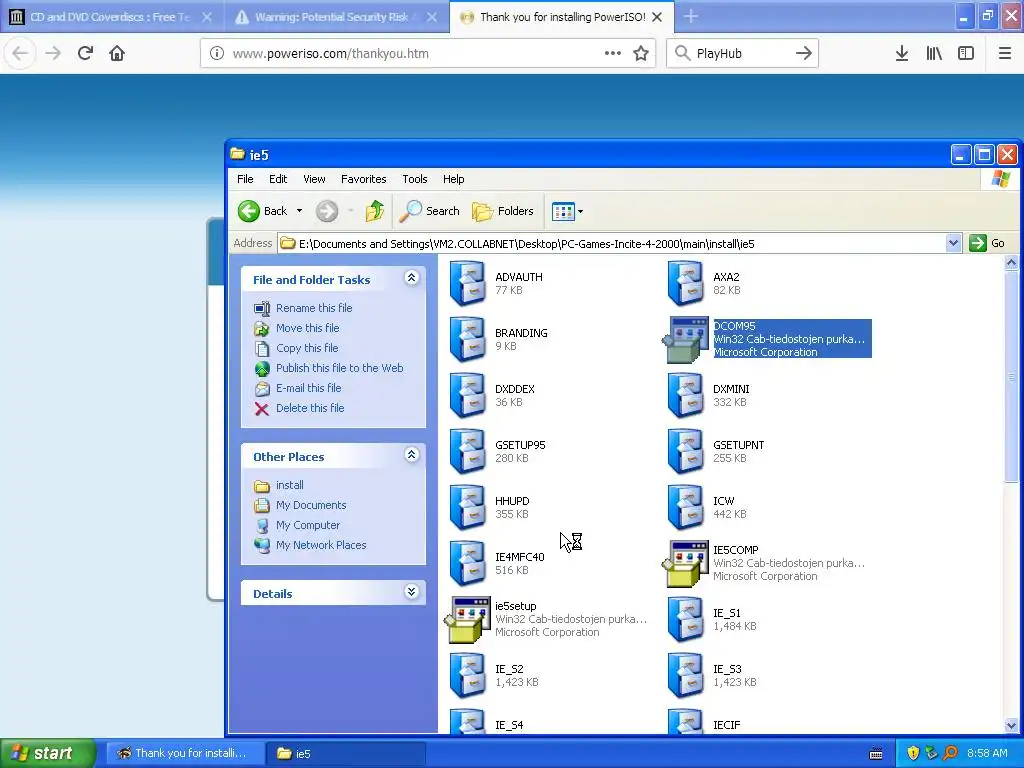Click Copy this file
Image resolution: width=1024 pixels, height=768 pixels.
coord(307,348)
